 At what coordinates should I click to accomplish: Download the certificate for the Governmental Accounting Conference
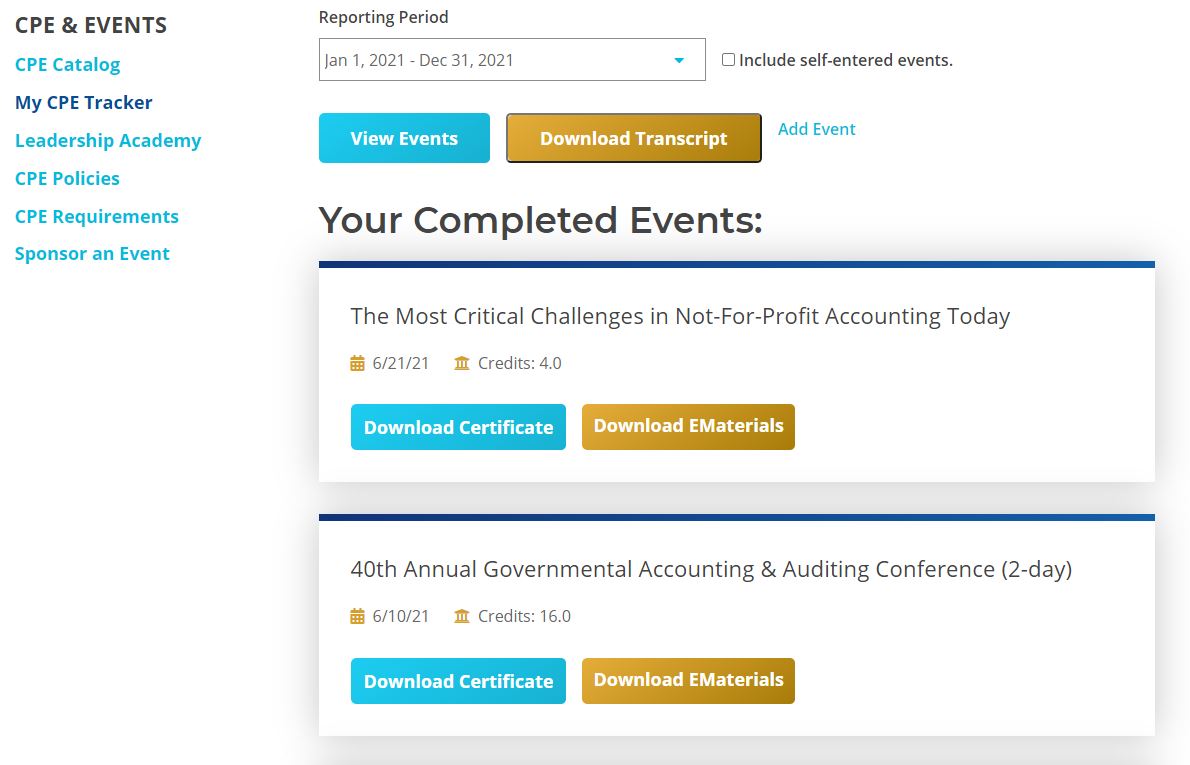pyautogui.click(x=457, y=680)
